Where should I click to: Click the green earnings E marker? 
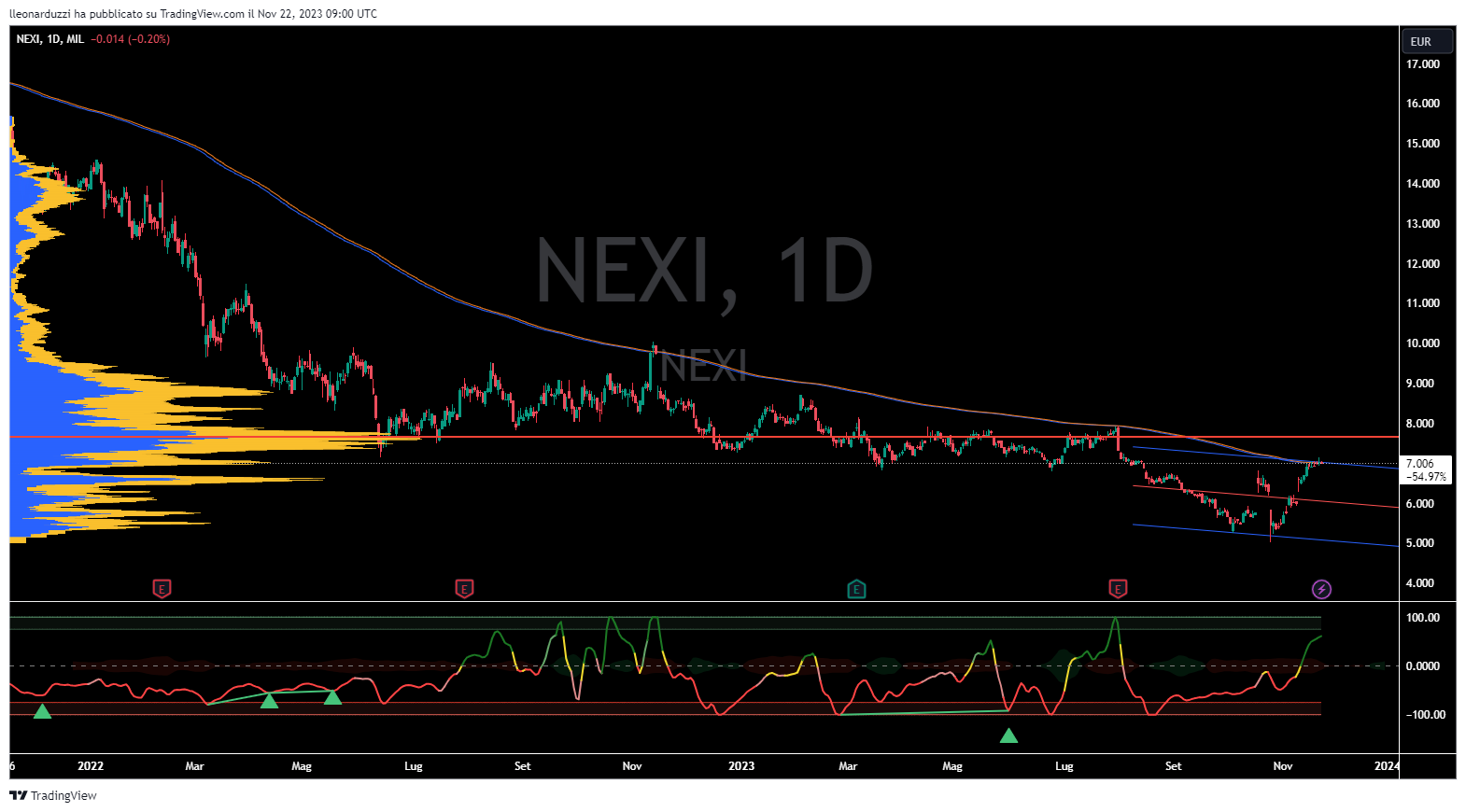[x=856, y=589]
